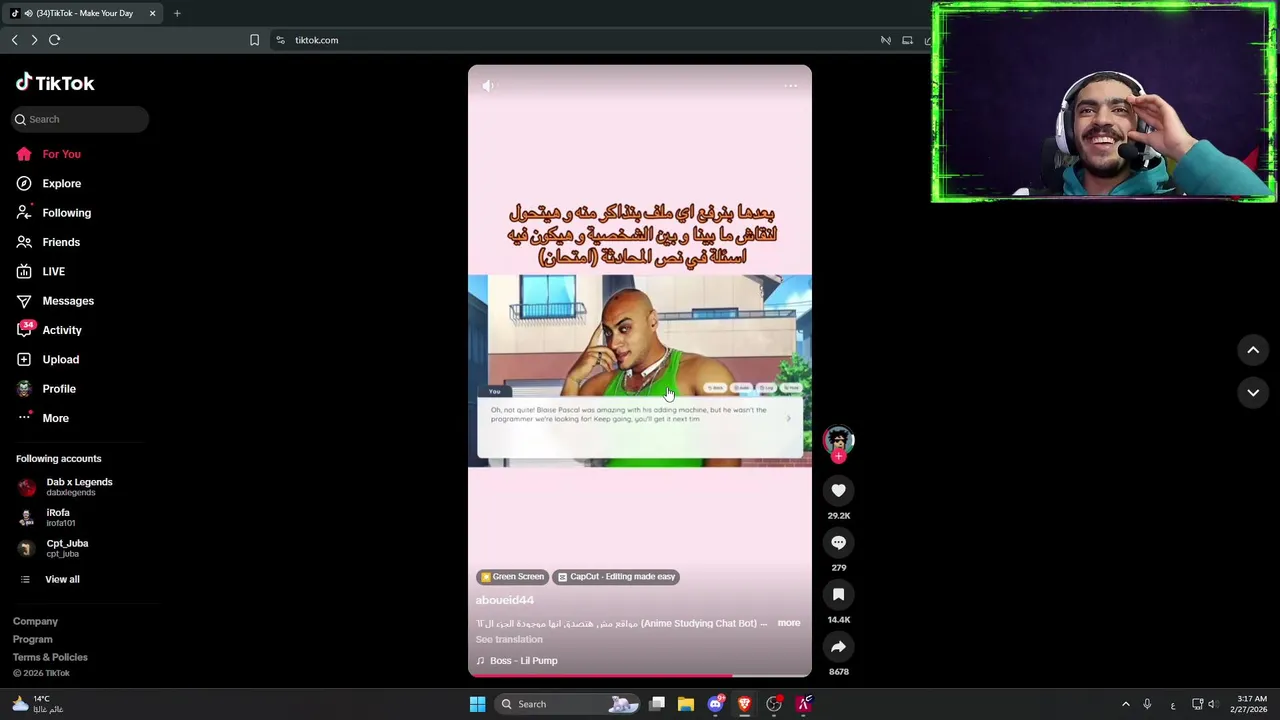
Task: Go to the Following feed
Action: [66, 213]
